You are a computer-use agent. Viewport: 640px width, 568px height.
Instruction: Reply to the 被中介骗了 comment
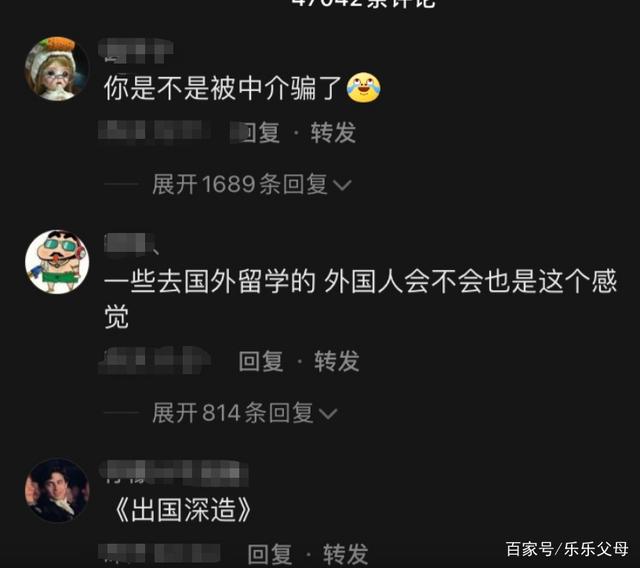[x=259, y=132]
